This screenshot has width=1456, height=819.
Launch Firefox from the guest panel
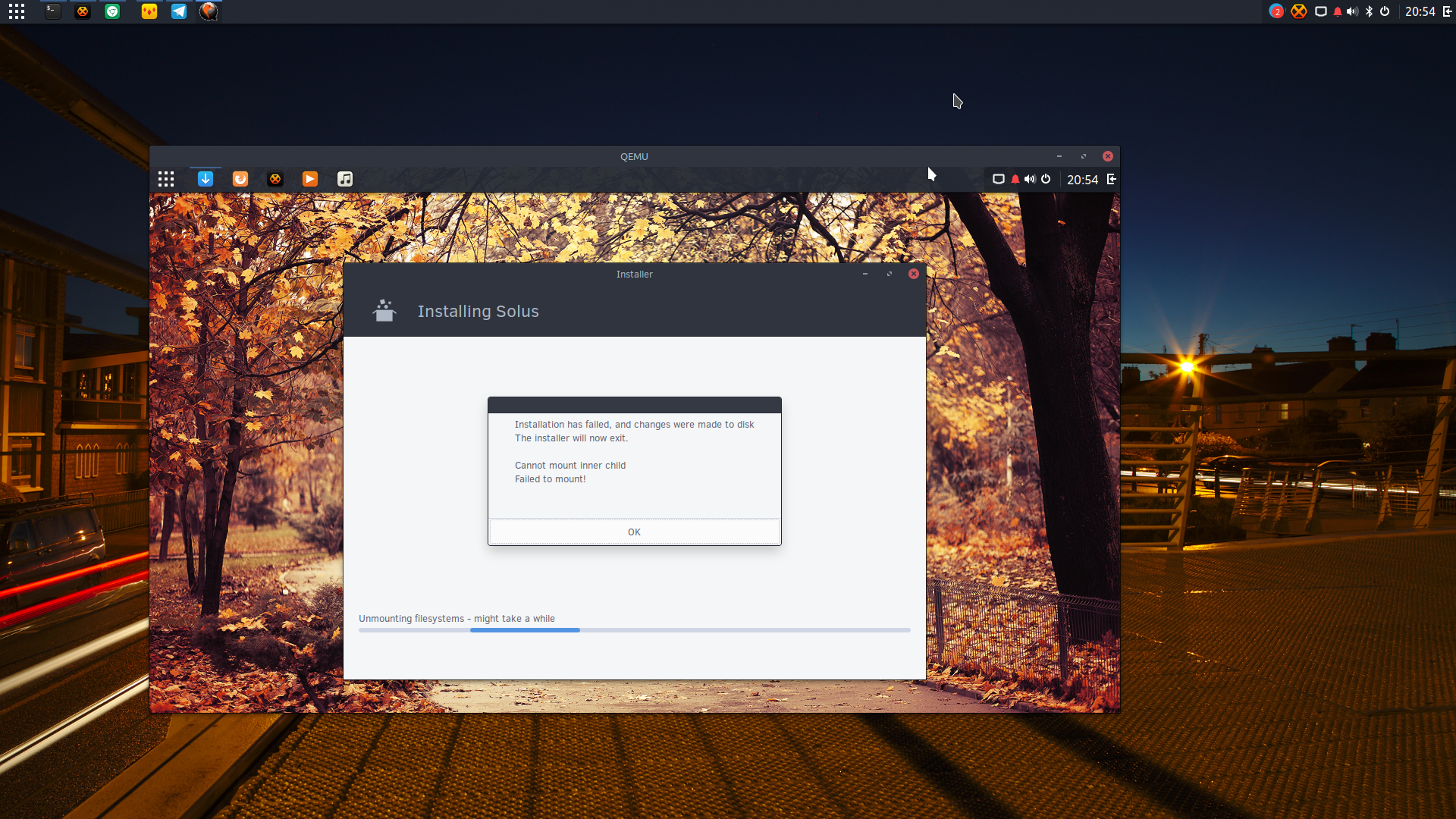pos(240,179)
